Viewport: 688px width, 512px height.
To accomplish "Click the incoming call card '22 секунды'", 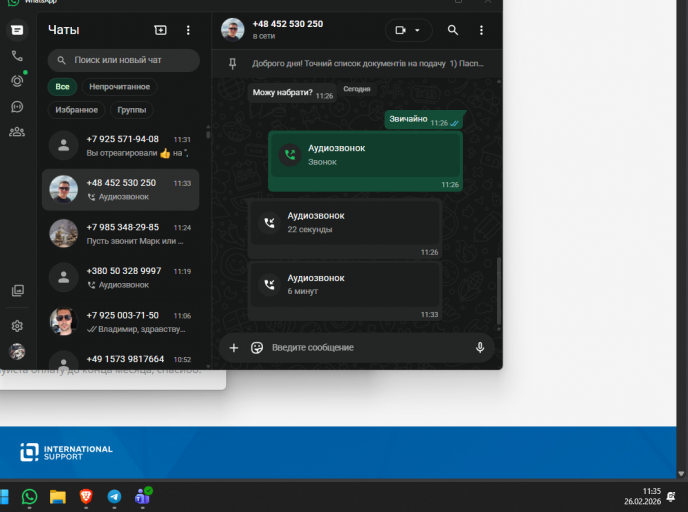I will (344, 228).
